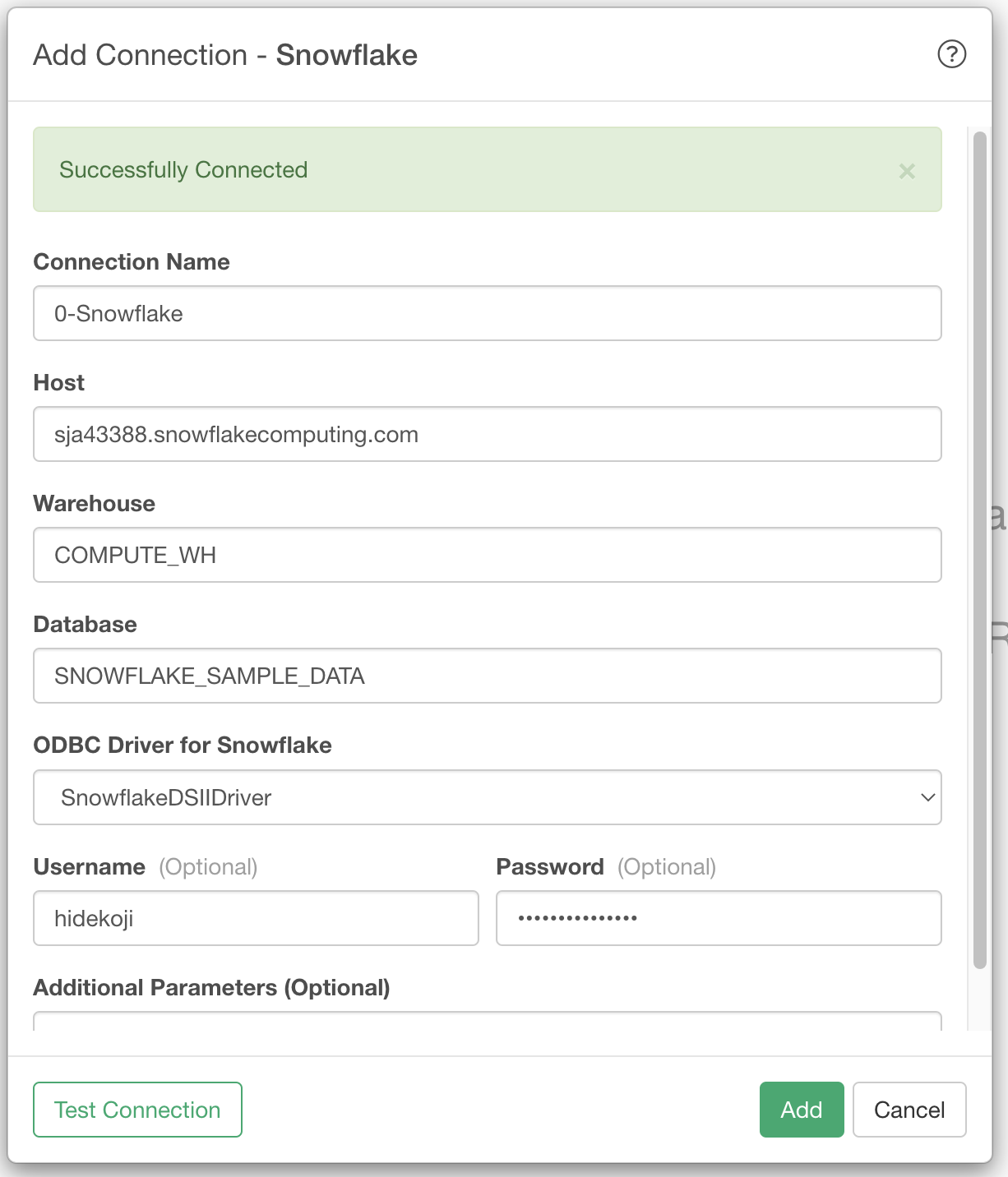This screenshot has height=1177, width=1008.
Task: Open the ODBC Driver for Snowflake dropdown
Action: (487, 797)
